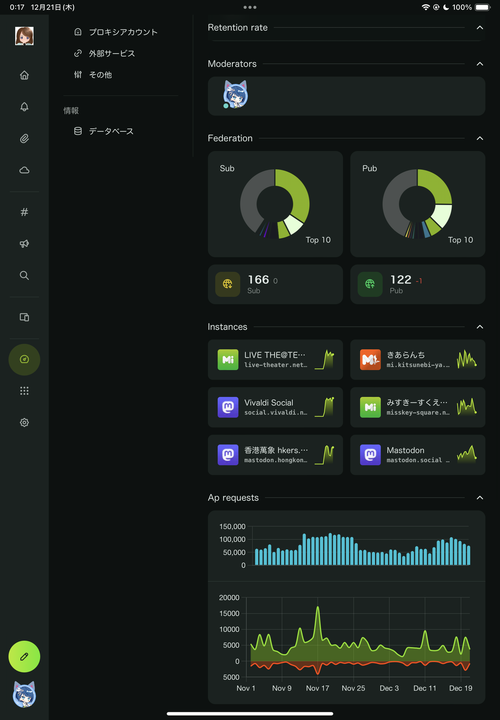The image size is (500, 720).
Task: Click the Pub donut chart
Action: [x=417, y=204]
